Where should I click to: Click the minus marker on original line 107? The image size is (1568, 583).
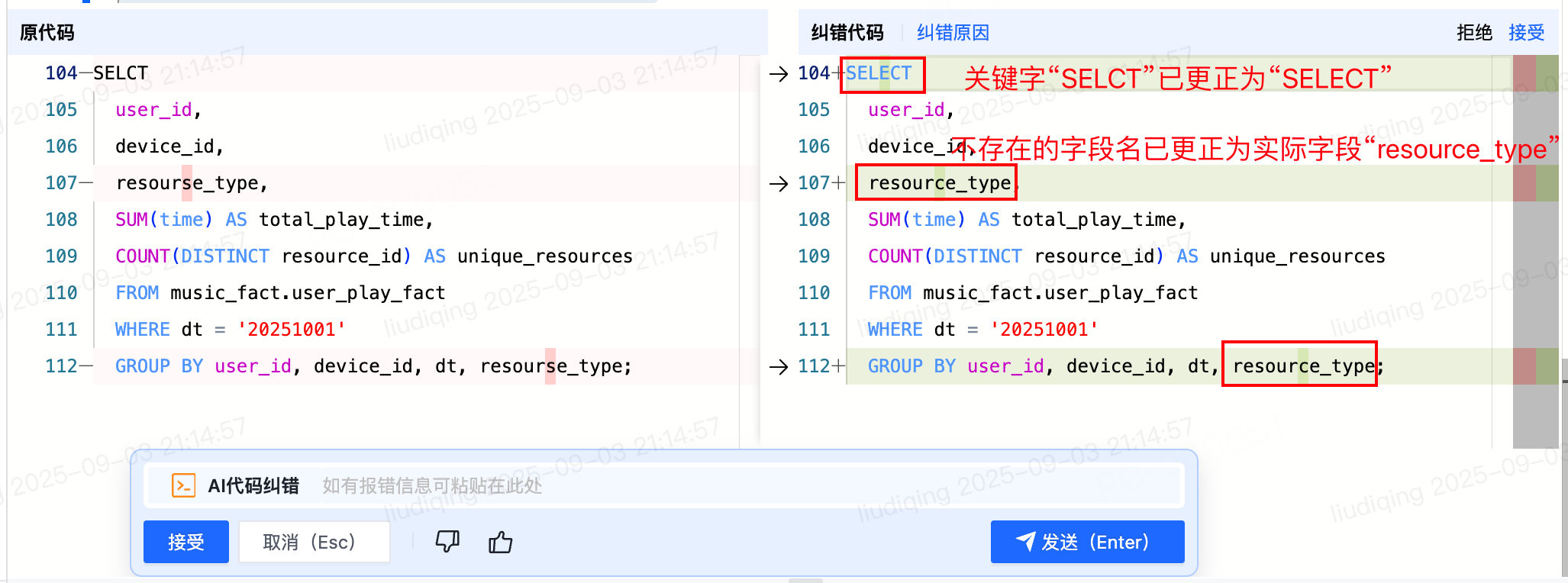[85, 183]
